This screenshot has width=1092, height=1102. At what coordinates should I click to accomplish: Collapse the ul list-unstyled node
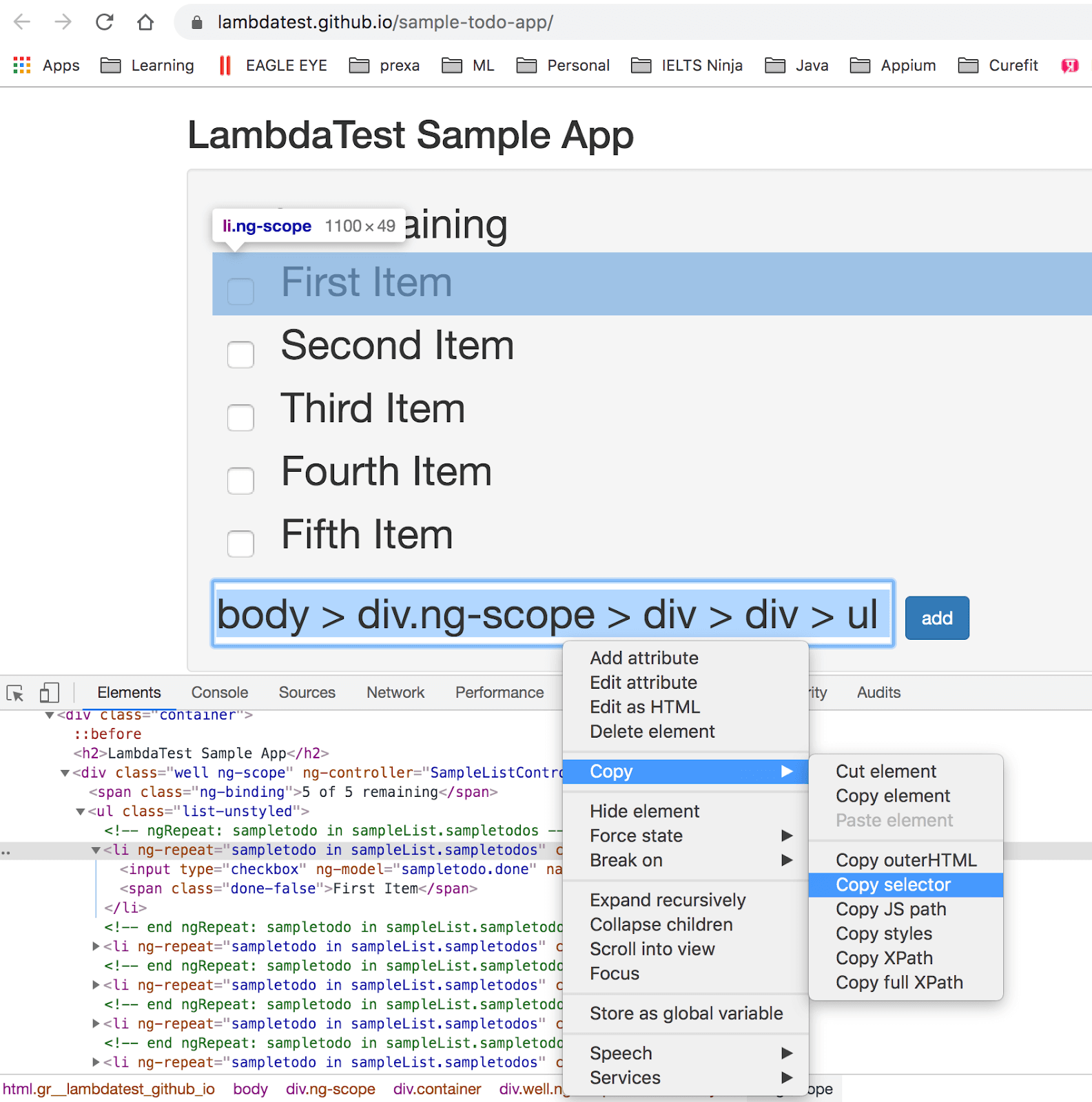pos(81,812)
